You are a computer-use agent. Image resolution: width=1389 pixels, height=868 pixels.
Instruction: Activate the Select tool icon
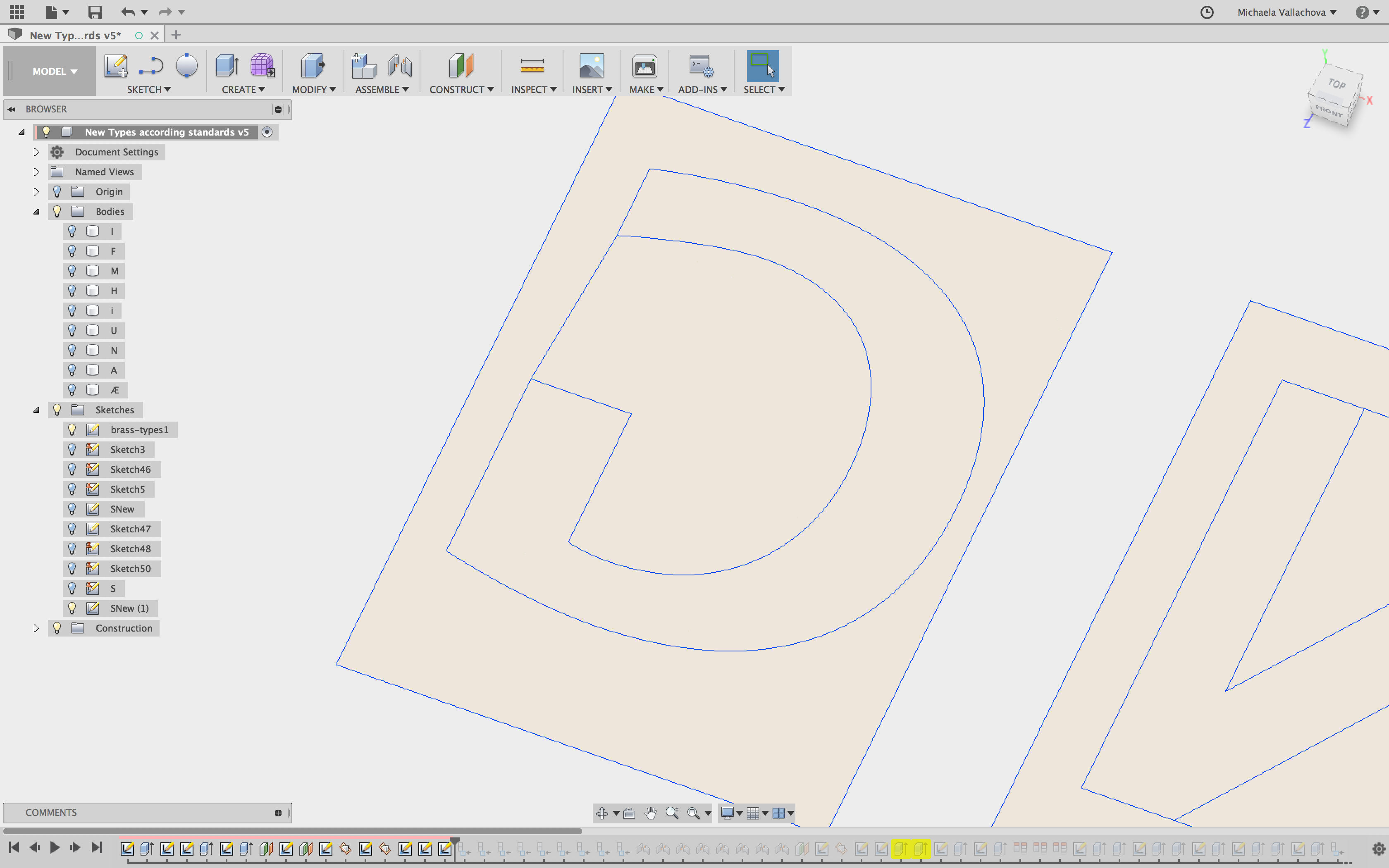pos(763,66)
